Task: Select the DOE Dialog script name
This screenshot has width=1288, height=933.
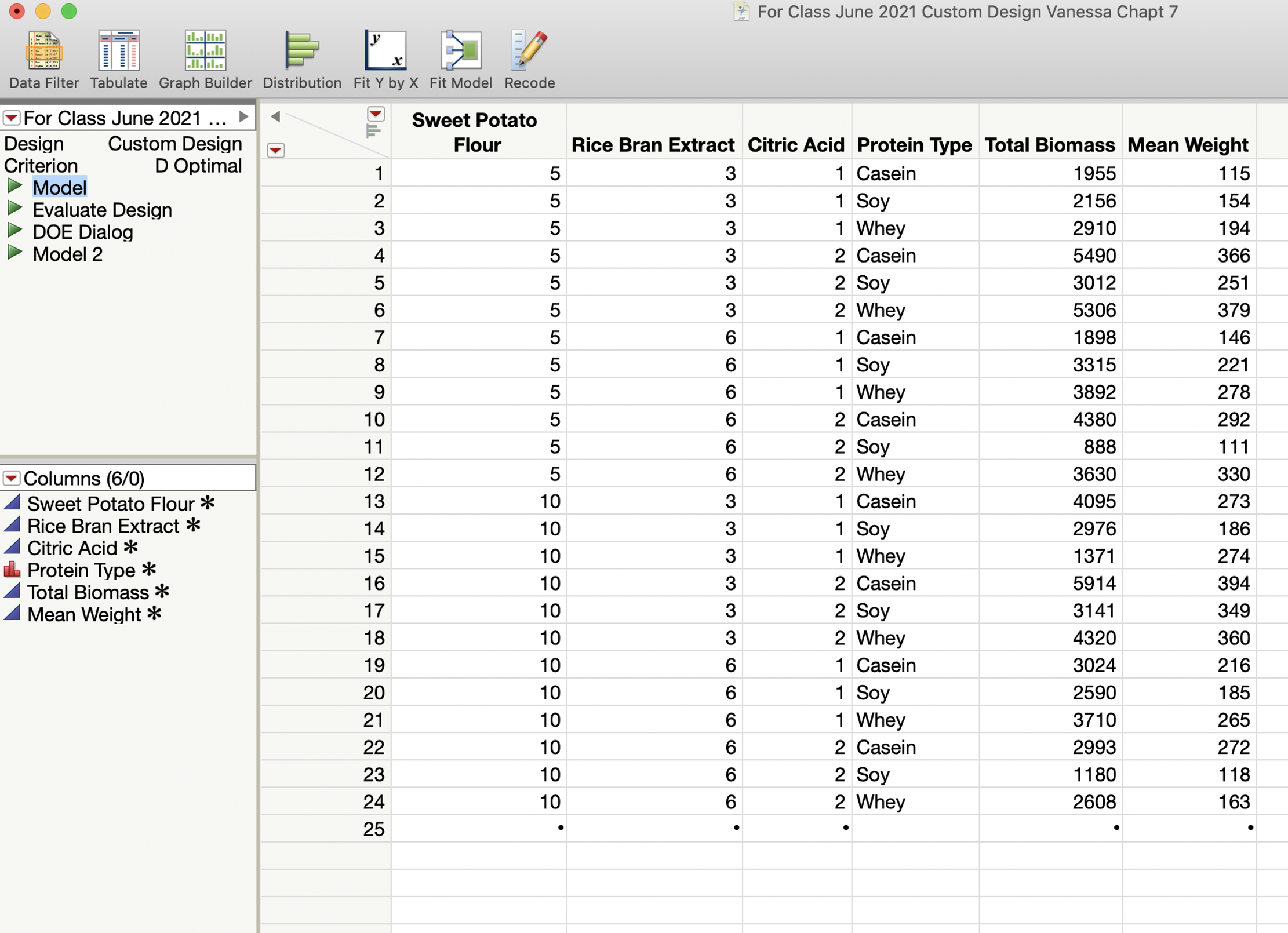Action: click(x=83, y=232)
